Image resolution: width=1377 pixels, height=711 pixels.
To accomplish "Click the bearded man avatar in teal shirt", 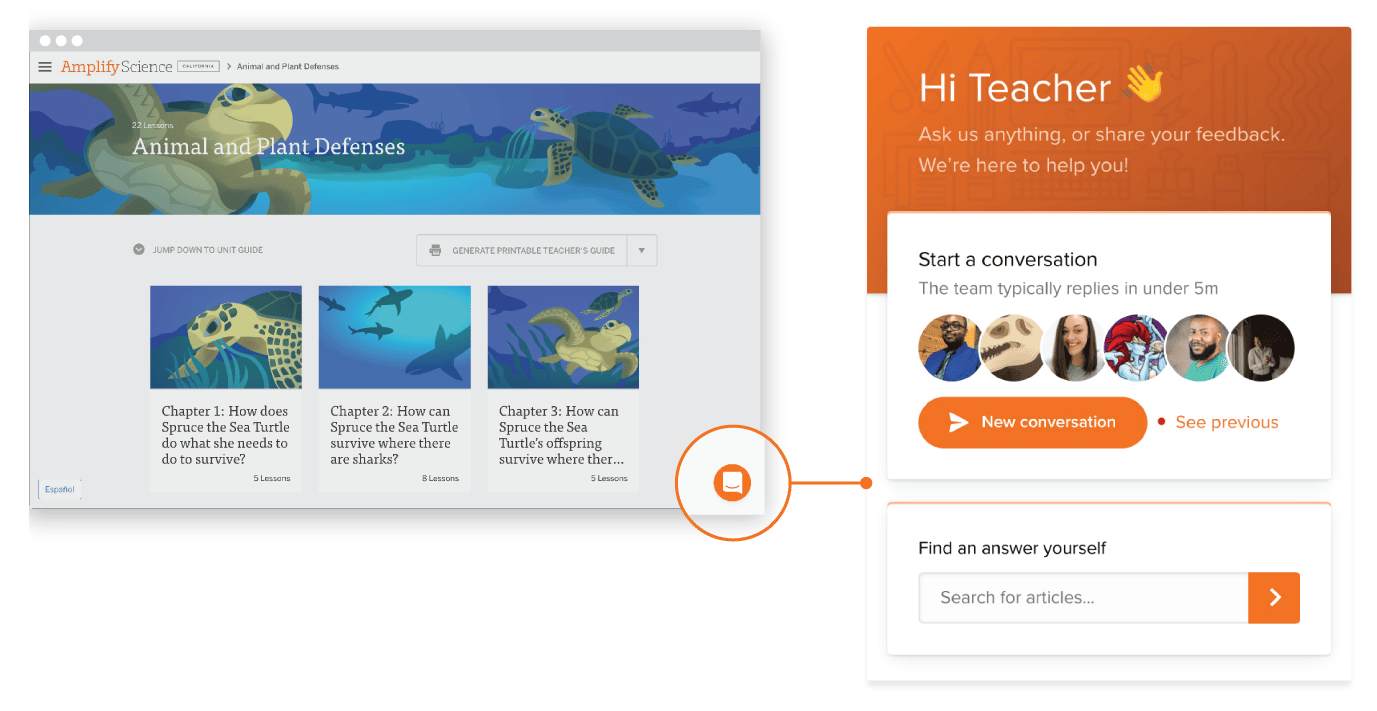I will click(1198, 348).
